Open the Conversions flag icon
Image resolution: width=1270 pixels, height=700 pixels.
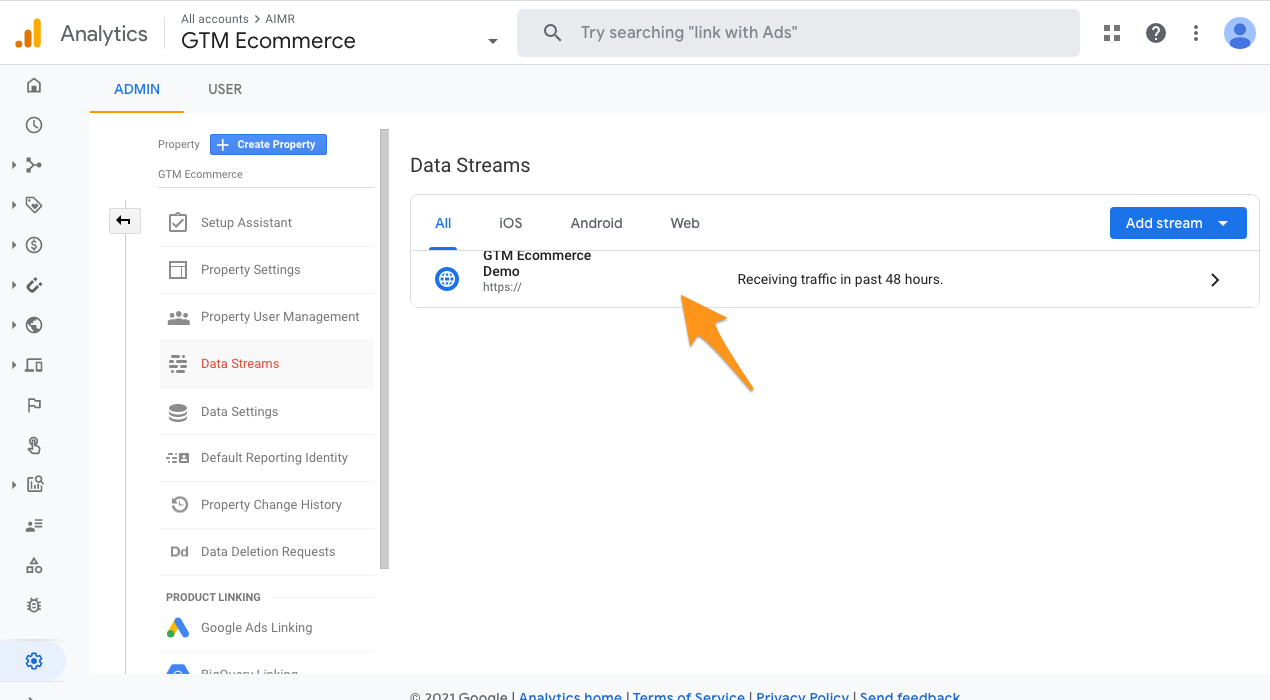point(34,405)
